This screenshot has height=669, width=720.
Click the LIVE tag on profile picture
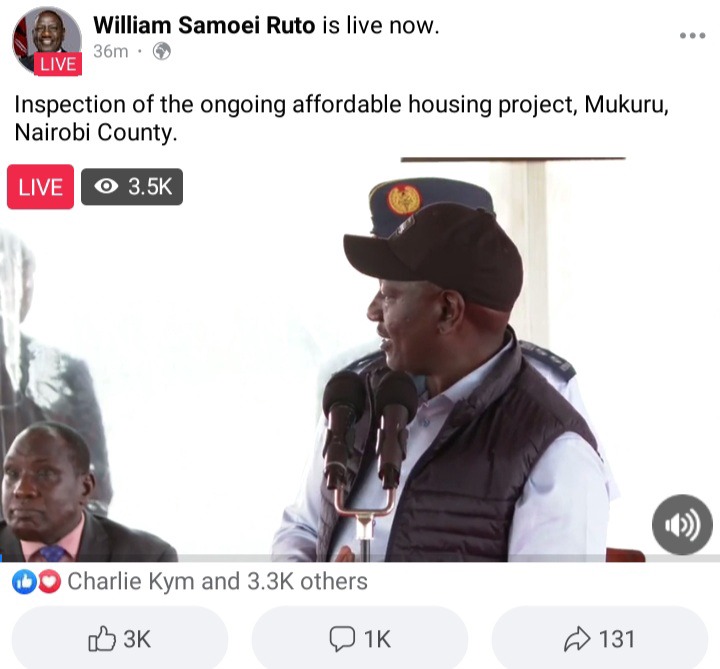coord(58,64)
